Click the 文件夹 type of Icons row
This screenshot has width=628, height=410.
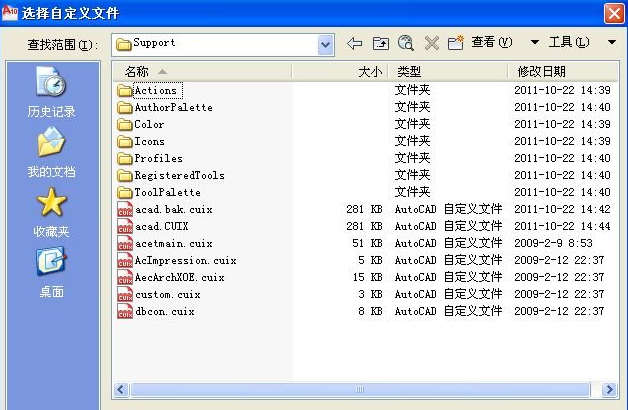[x=413, y=141]
